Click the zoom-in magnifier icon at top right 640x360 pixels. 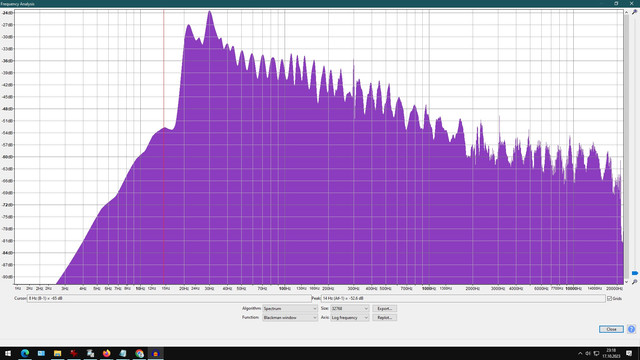[634, 12]
